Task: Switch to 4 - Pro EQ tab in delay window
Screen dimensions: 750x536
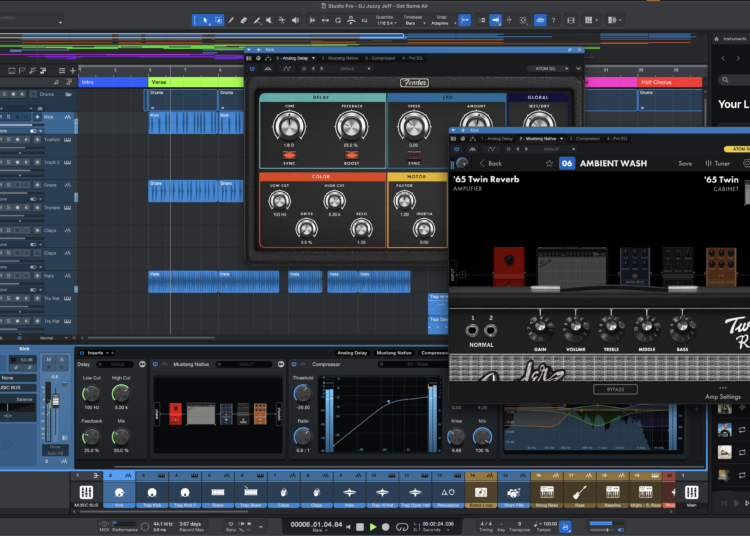Action: pyautogui.click(x=412, y=58)
